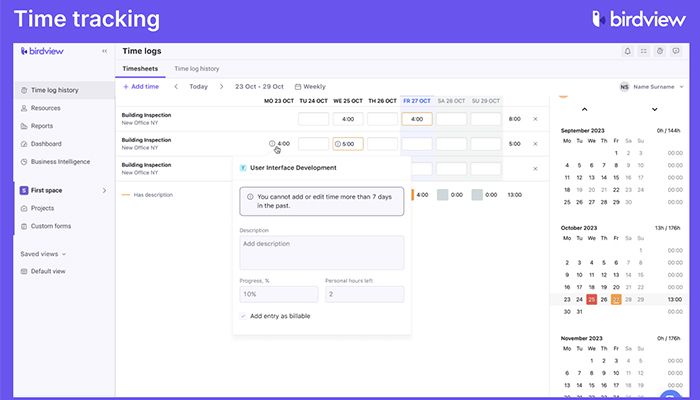Switch to the Time log history tab

[x=197, y=69]
